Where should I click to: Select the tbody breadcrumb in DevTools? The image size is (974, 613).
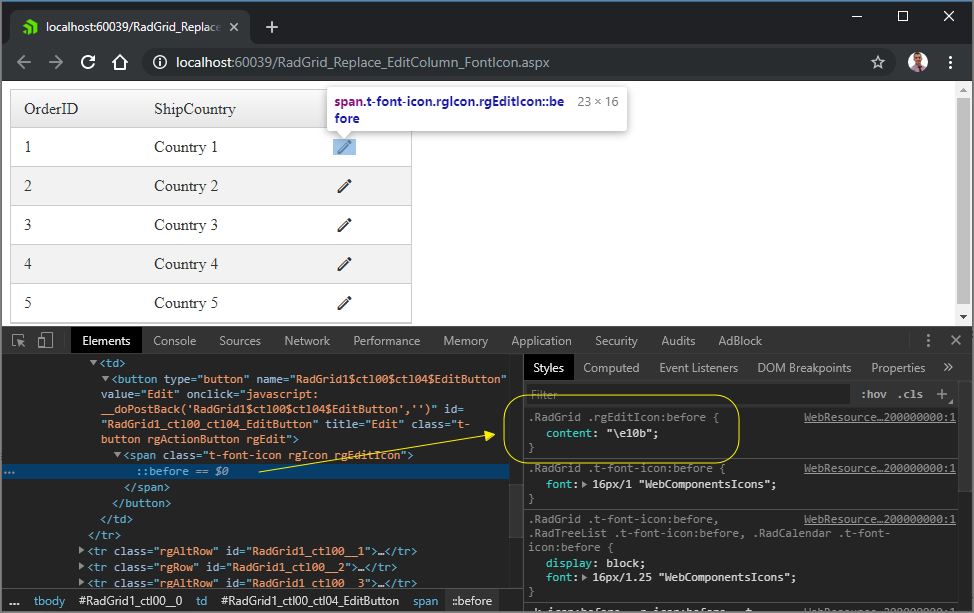tap(49, 601)
